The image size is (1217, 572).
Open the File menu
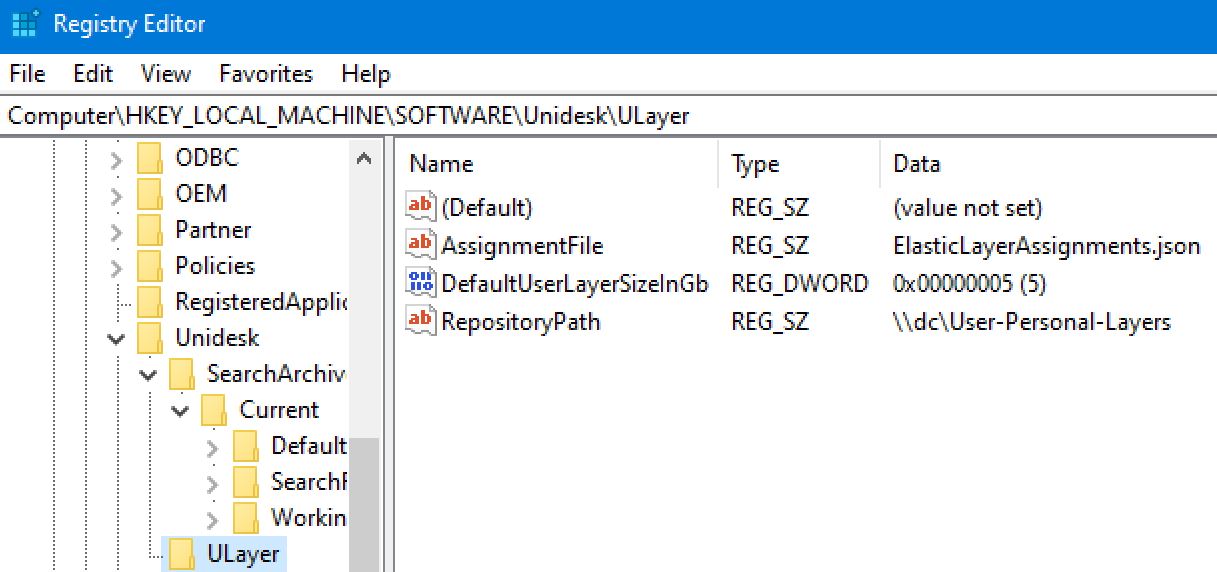point(27,74)
